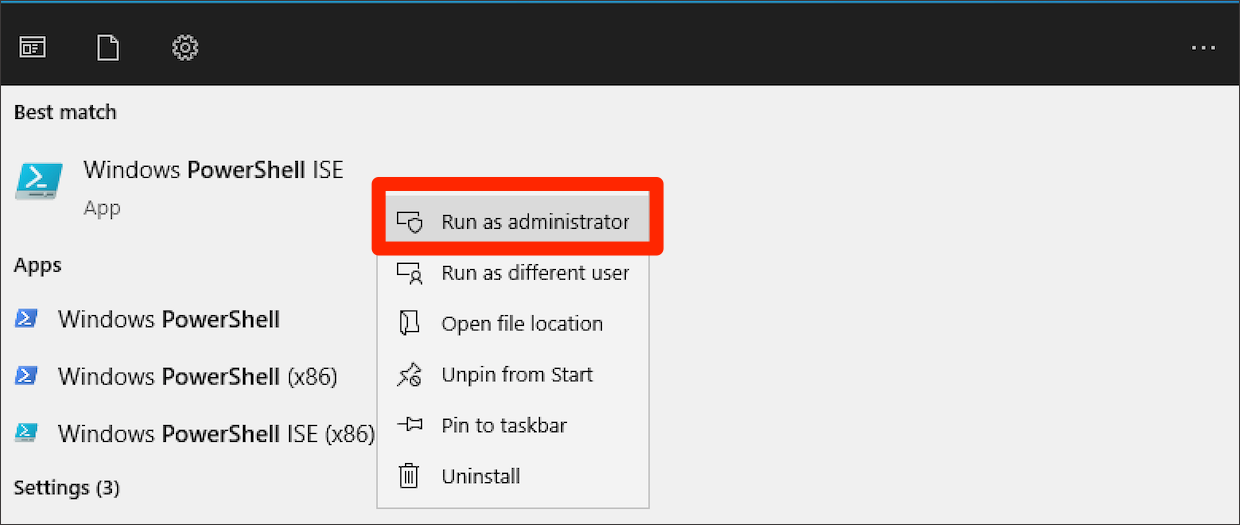Click the Apps filter icon in top bar
Image resolution: width=1240 pixels, height=525 pixels.
click(x=33, y=48)
